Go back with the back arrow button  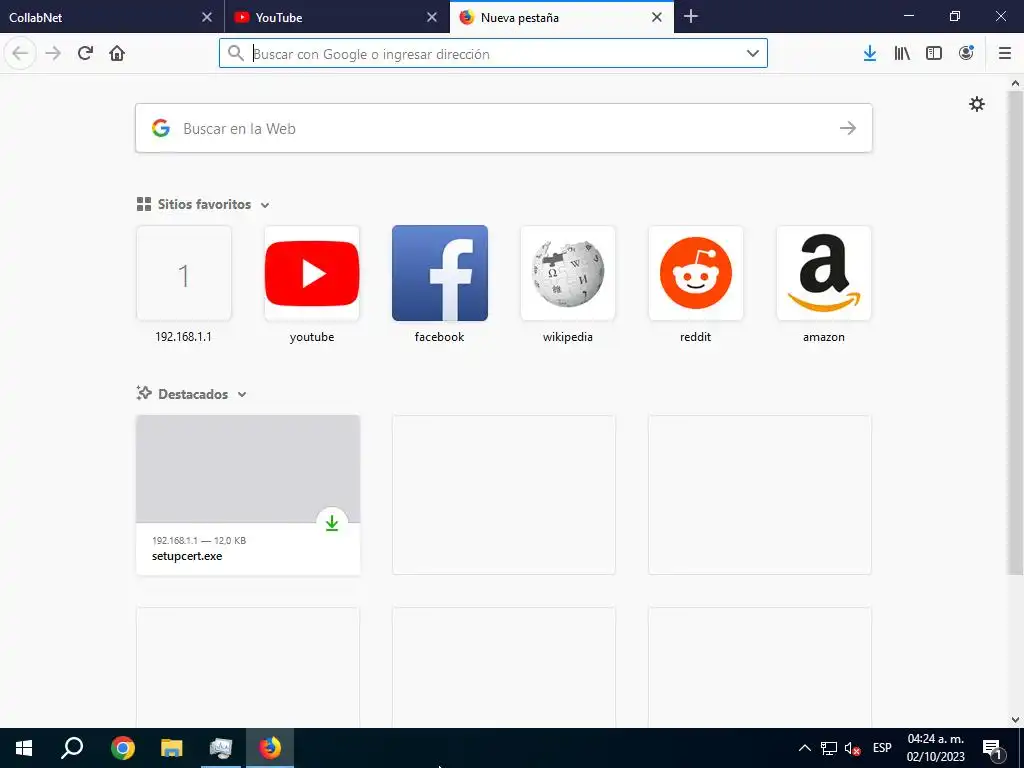point(20,54)
